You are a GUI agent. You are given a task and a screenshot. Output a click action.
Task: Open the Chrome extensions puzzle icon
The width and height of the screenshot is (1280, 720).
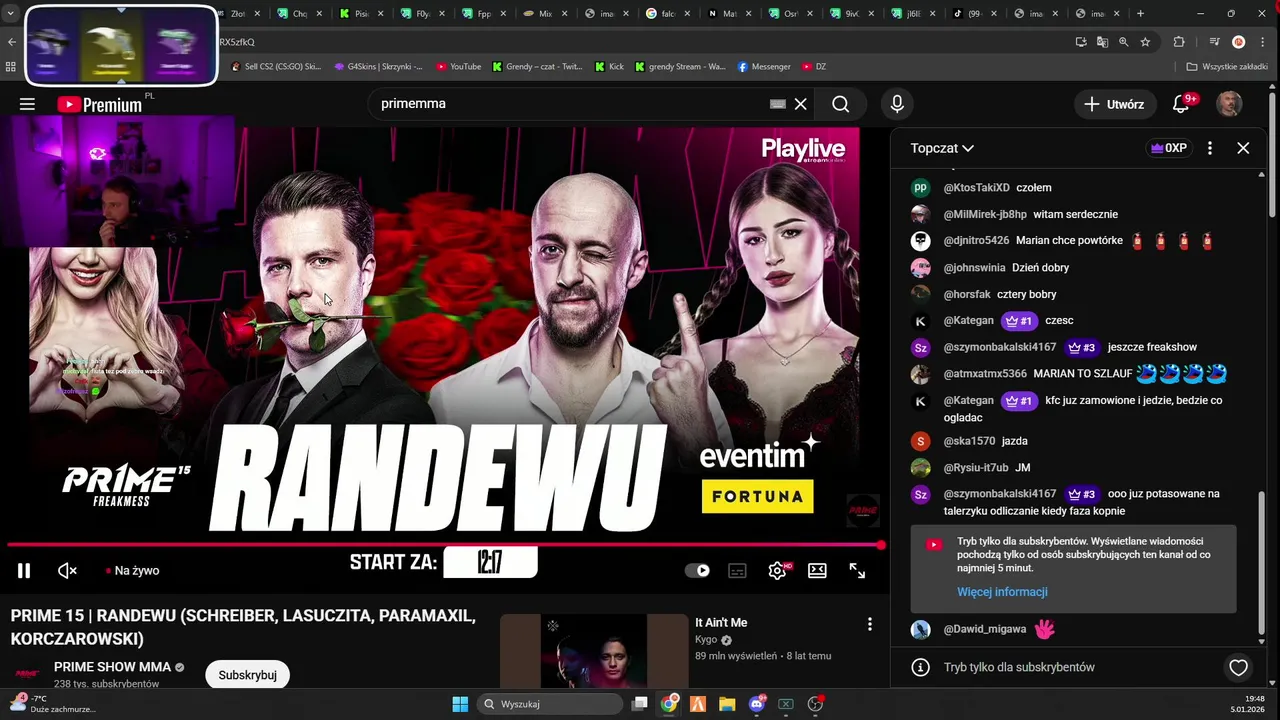pos(1179,42)
